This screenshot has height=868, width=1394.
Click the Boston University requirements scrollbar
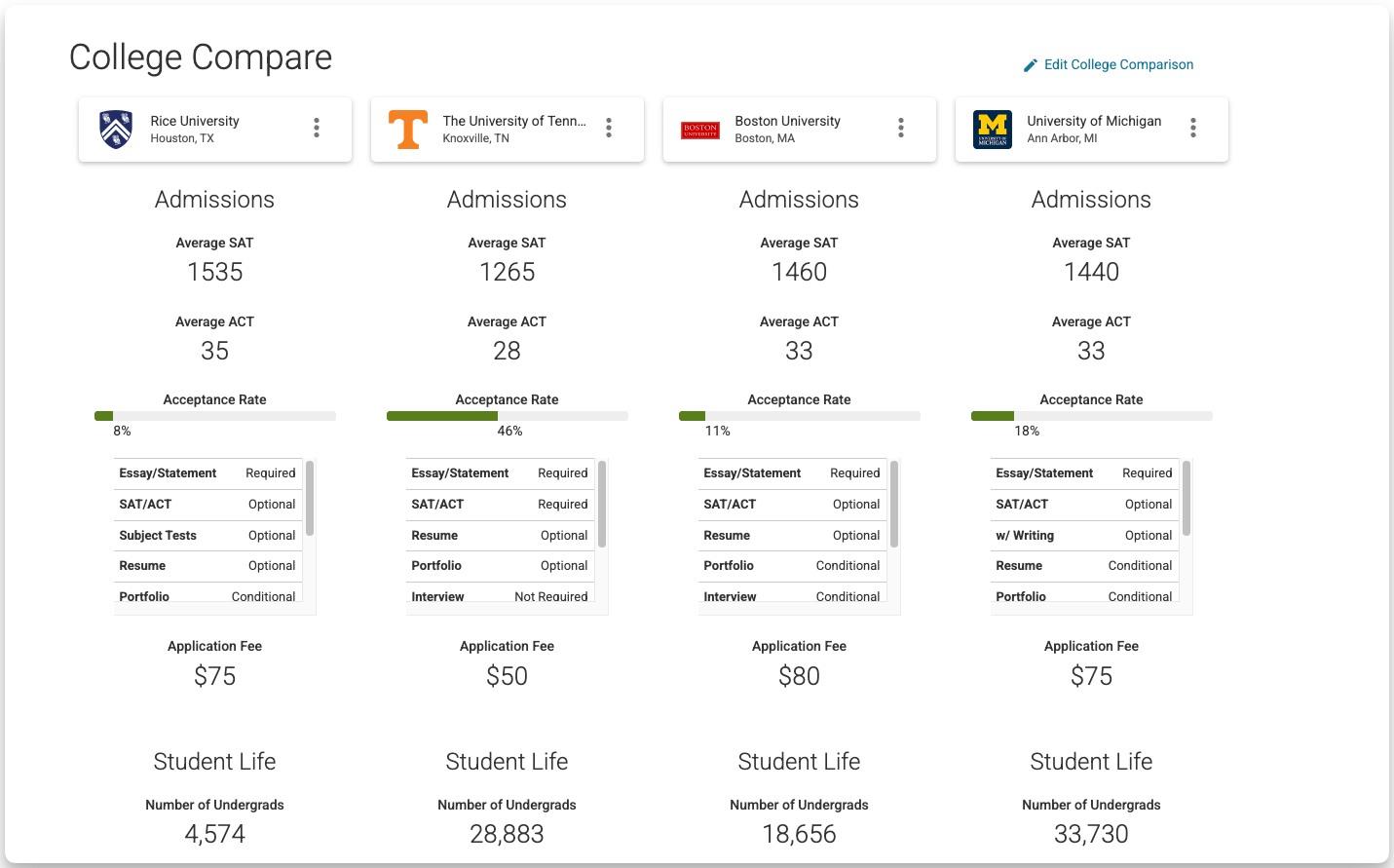tap(894, 504)
